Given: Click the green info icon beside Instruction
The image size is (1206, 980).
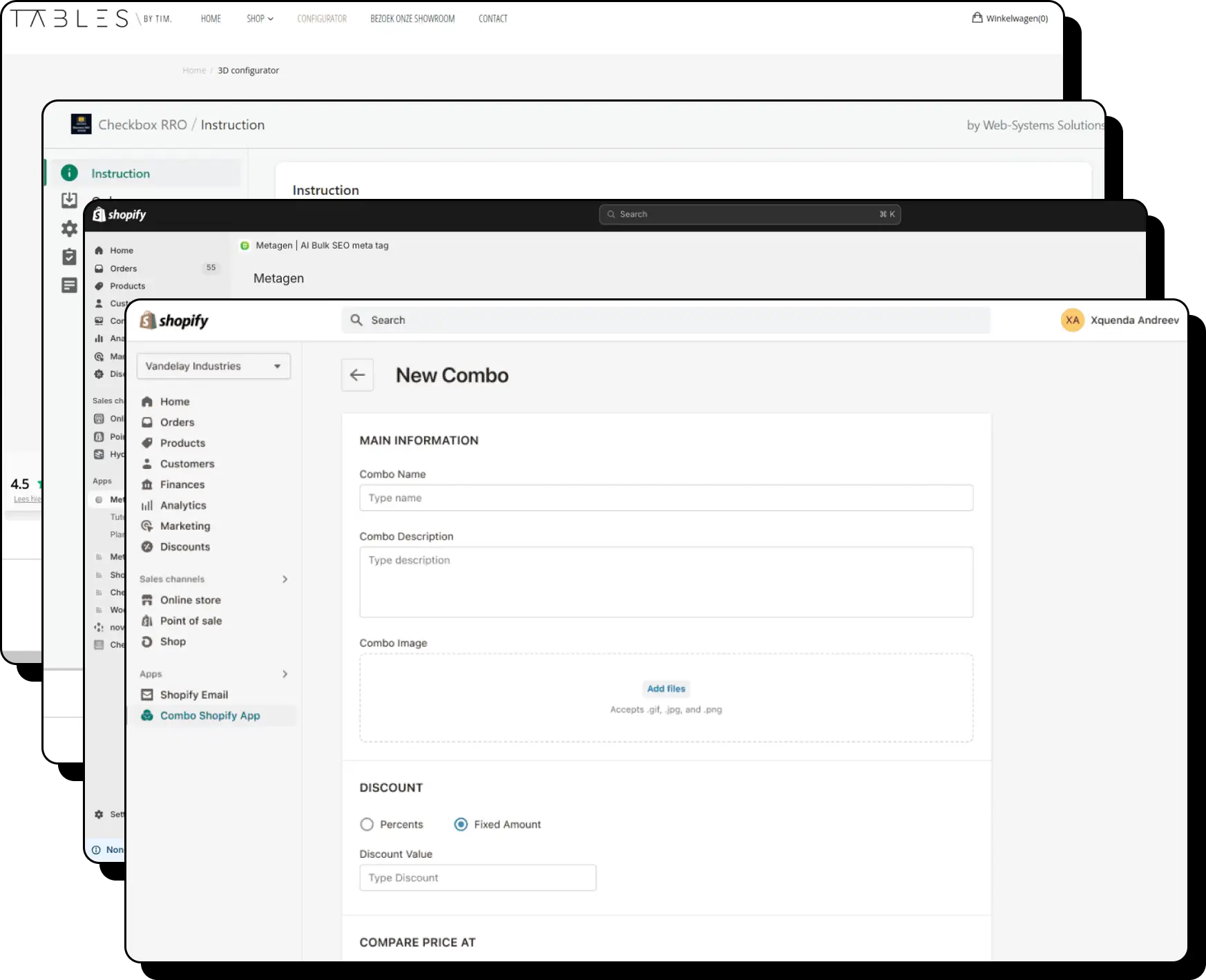Looking at the screenshot, I should click(69, 173).
